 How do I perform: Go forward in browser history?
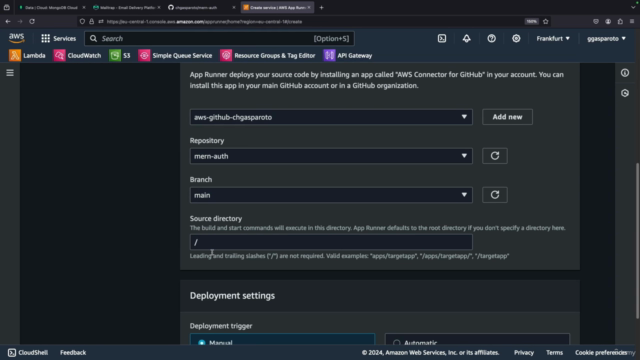click(20, 21)
